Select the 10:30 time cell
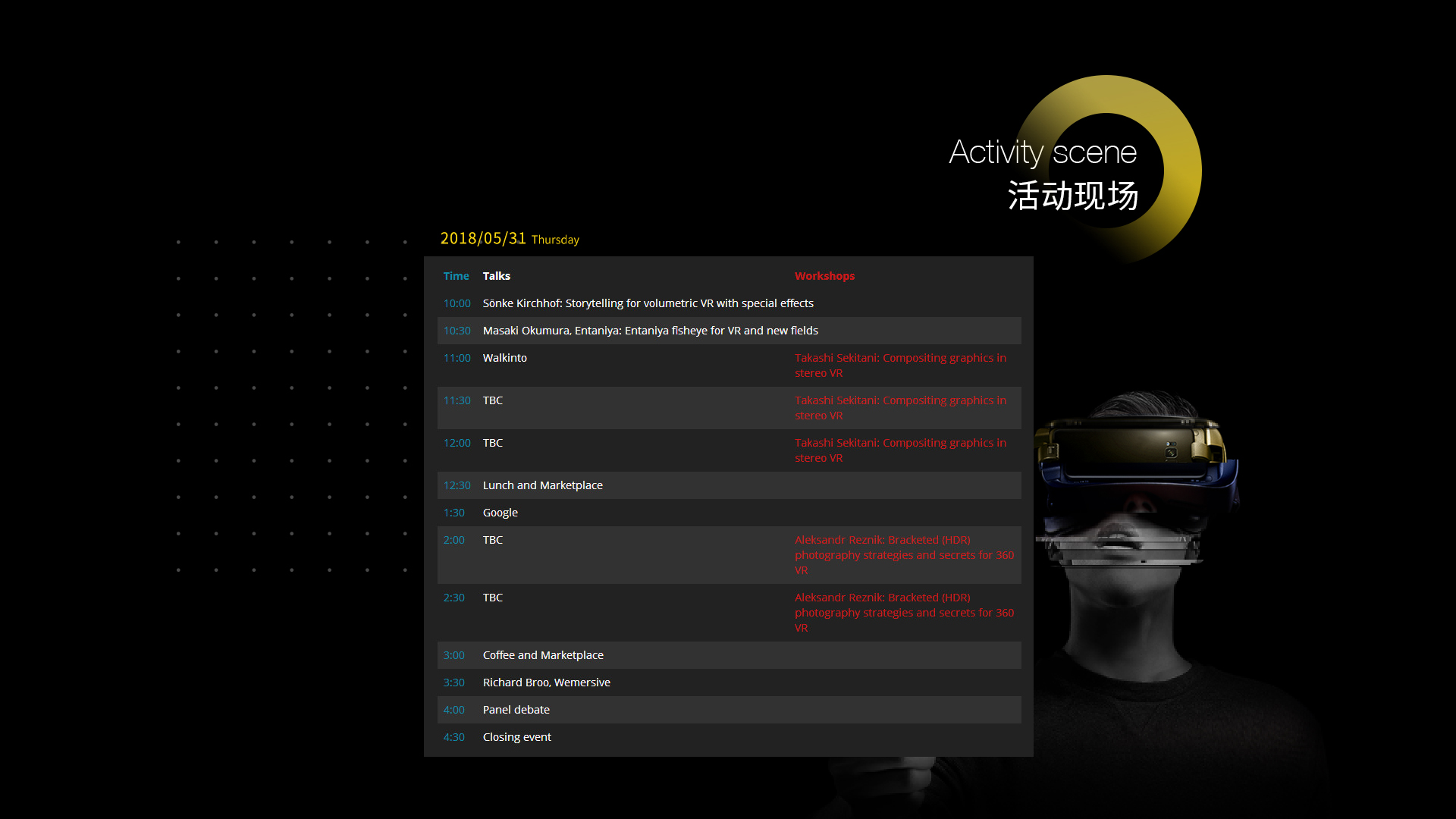1456x819 pixels. (457, 331)
